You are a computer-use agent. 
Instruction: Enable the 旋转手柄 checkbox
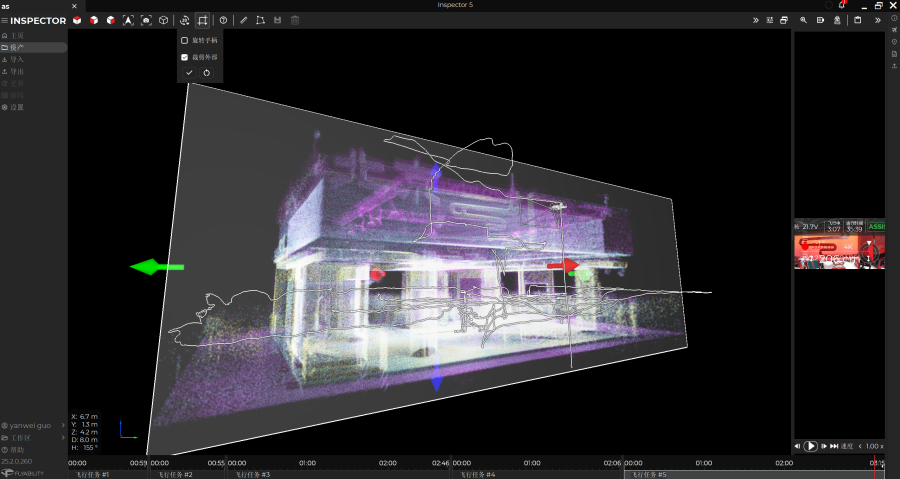185,40
